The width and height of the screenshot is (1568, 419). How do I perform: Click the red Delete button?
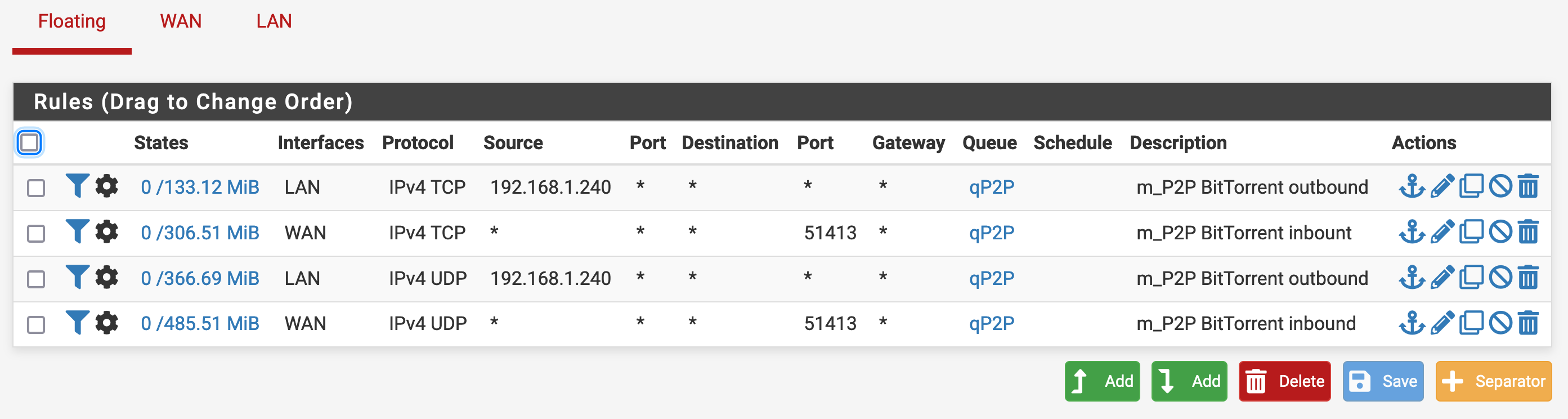pyautogui.click(x=1284, y=381)
